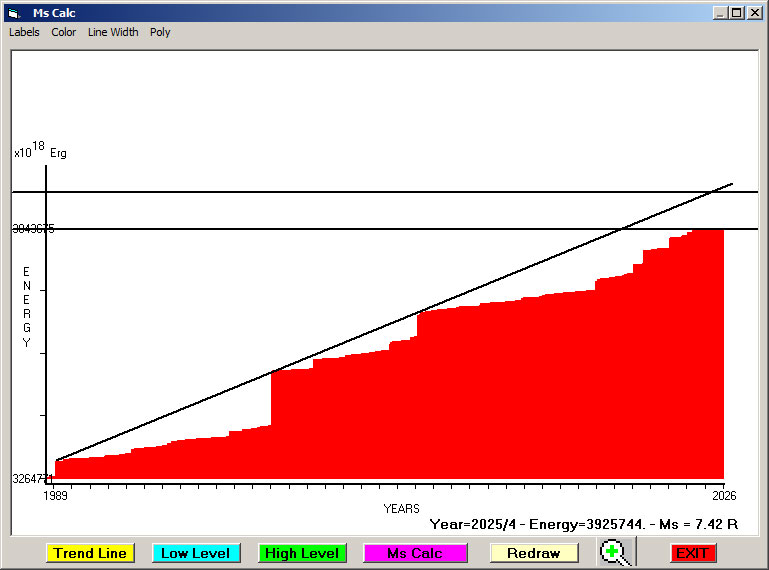Open the Poly menu
Image resolution: width=769 pixels, height=570 pixels.
point(160,32)
